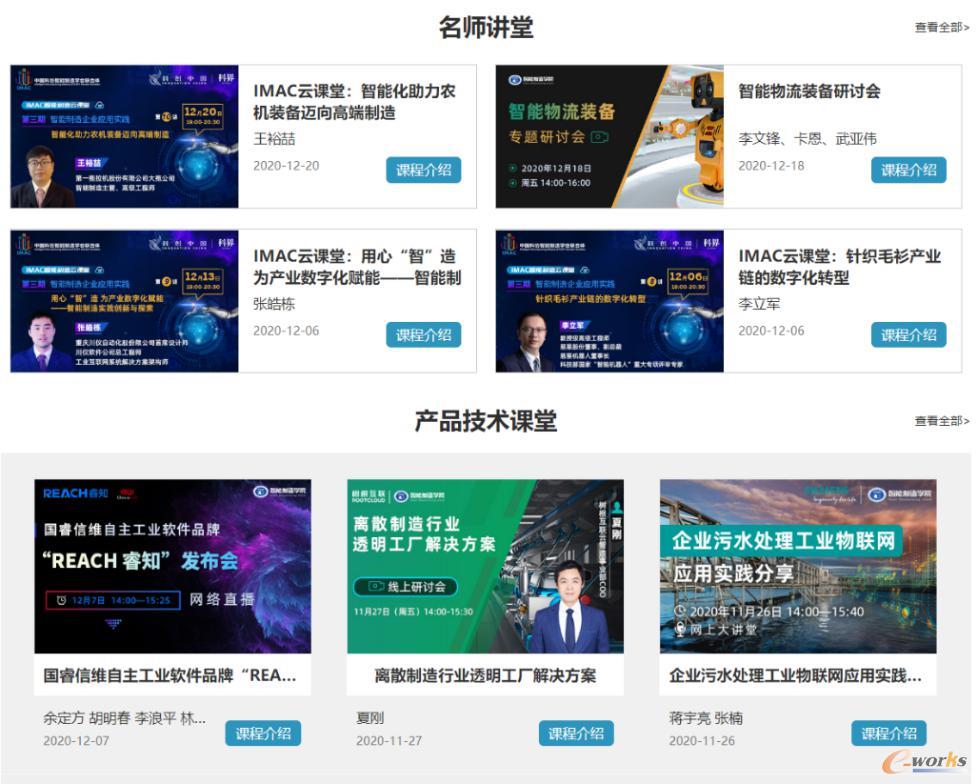Select date 2020-12-18

pyautogui.click(x=771, y=166)
